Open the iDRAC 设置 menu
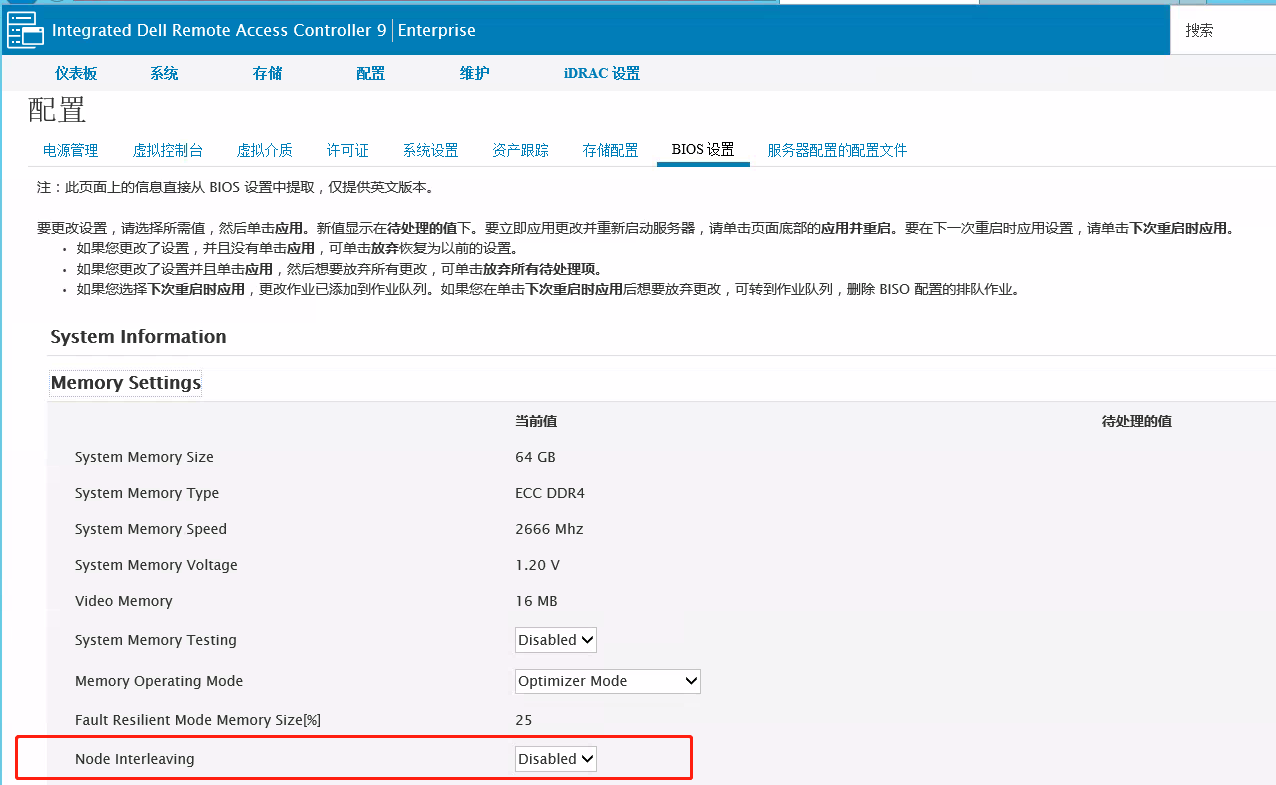Screen dimensions: 1276x785 (x=600, y=72)
